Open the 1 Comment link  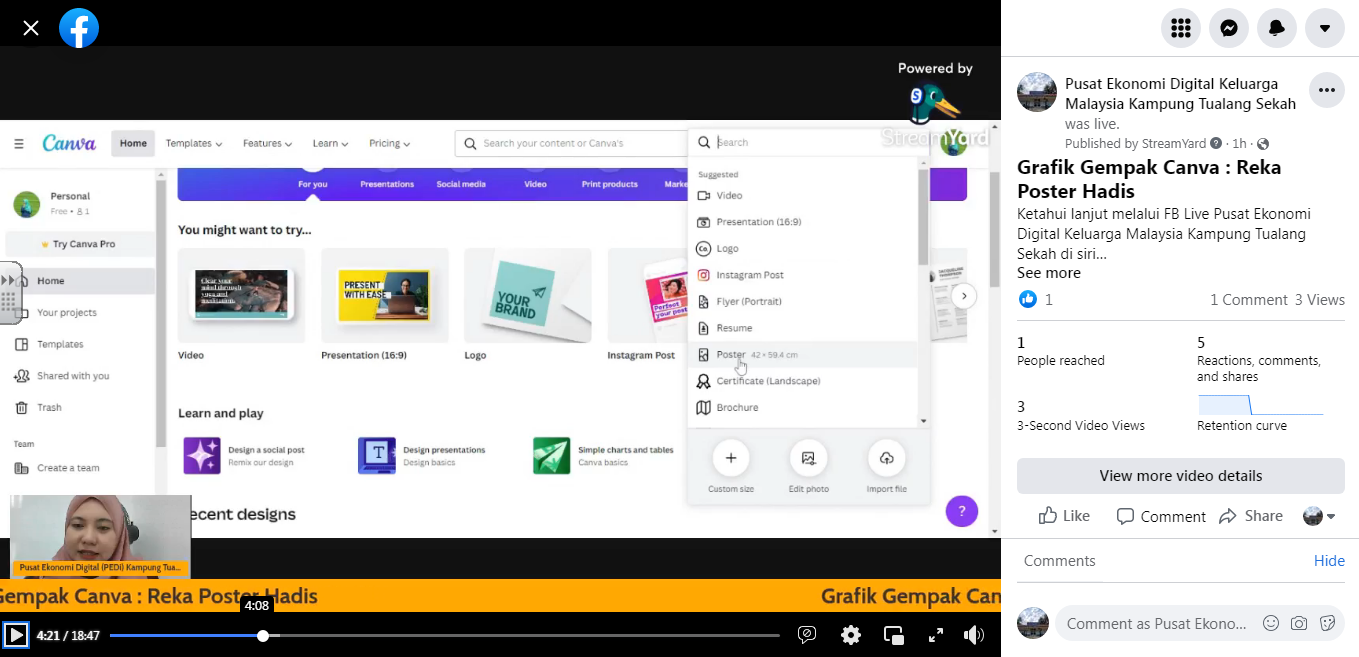pyautogui.click(x=1248, y=300)
